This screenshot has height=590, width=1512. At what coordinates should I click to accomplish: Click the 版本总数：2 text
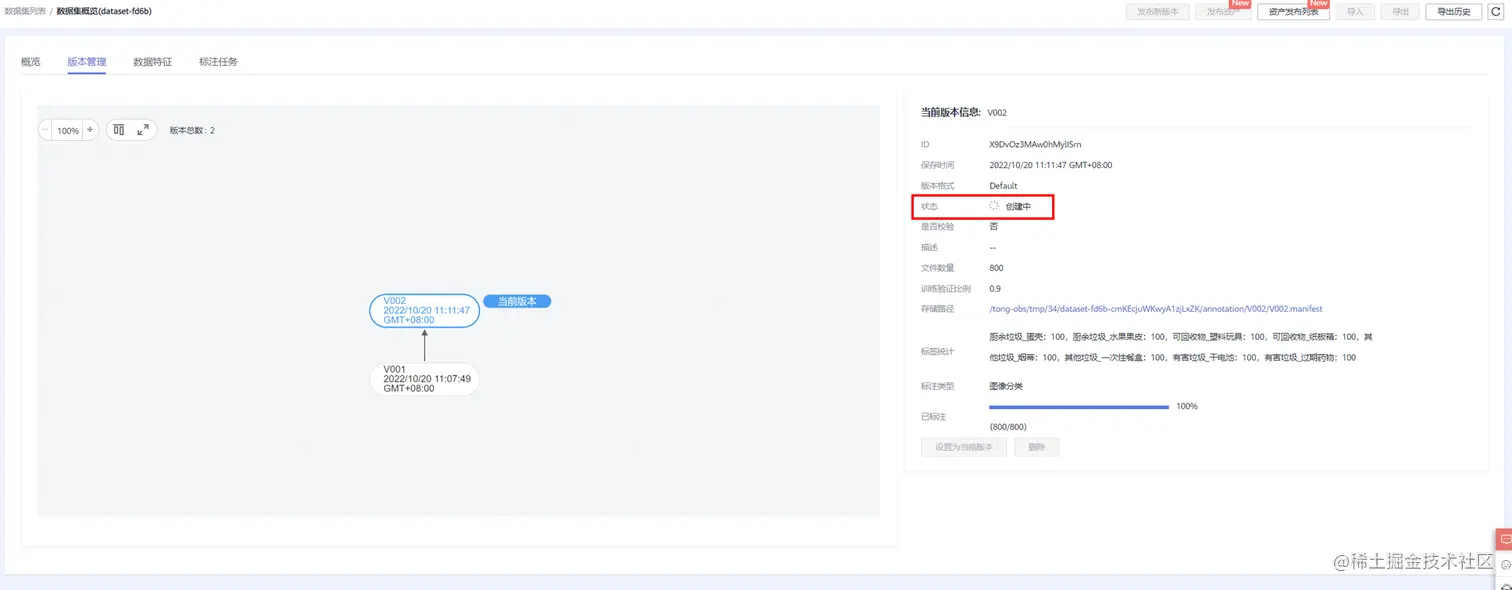point(192,131)
